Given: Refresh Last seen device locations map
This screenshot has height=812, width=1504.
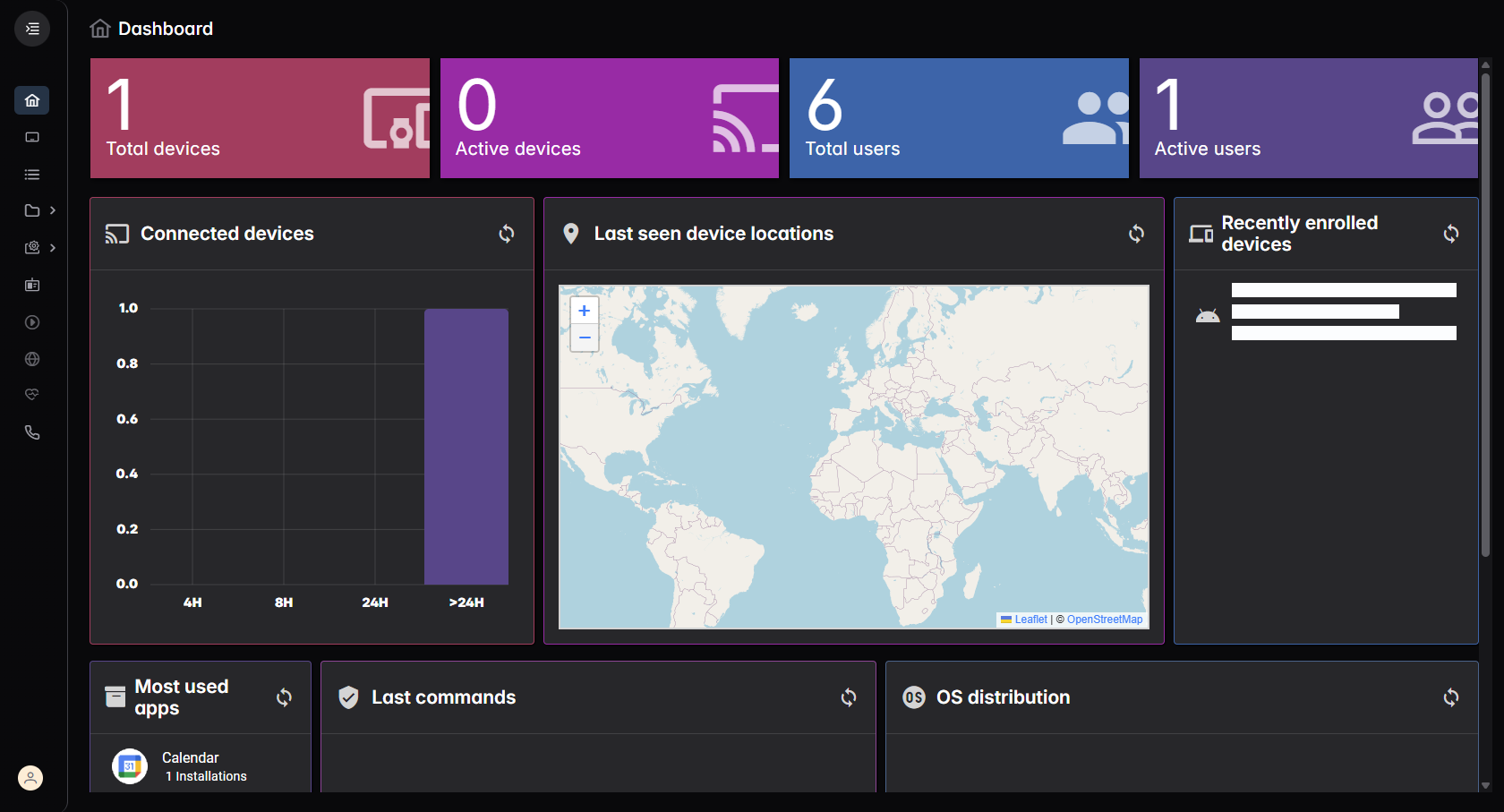Looking at the screenshot, I should pyautogui.click(x=1136, y=234).
